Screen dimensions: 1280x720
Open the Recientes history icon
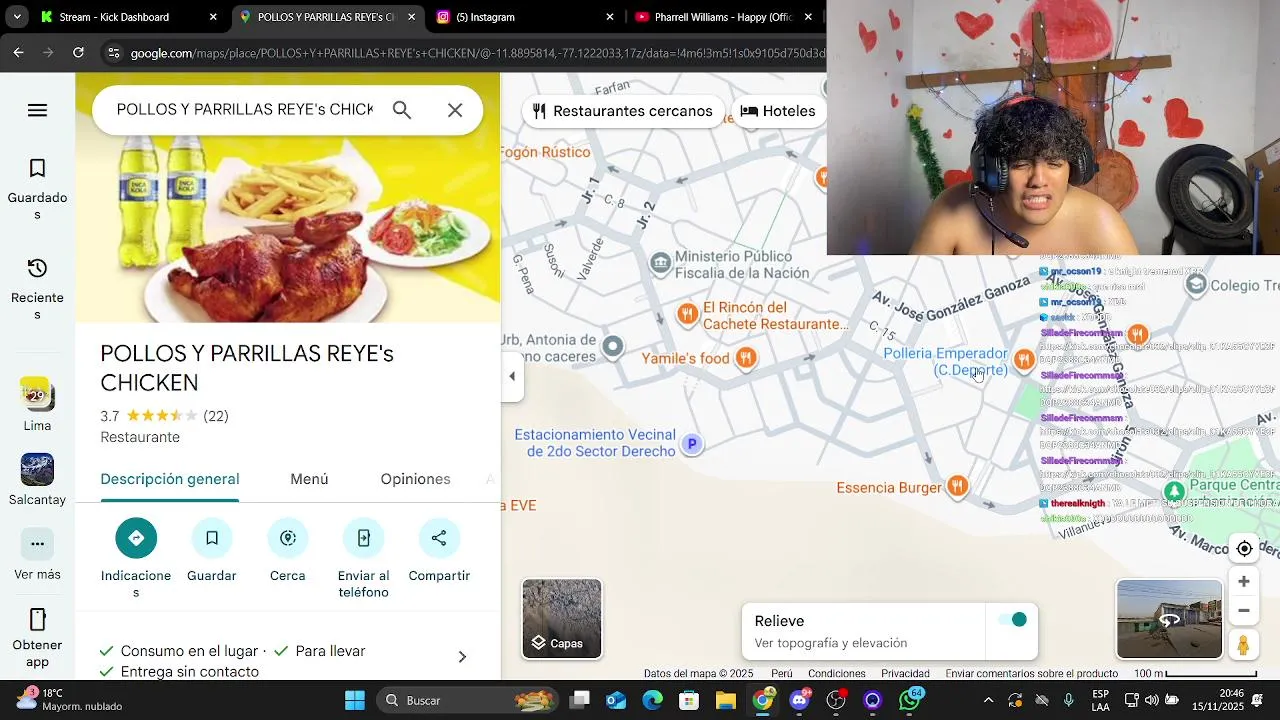pyautogui.click(x=37, y=268)
